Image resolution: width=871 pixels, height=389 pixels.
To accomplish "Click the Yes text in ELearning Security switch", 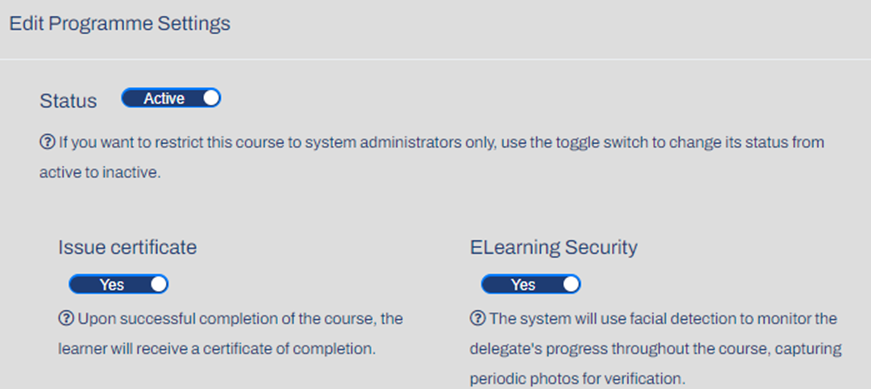I will 523,285.
